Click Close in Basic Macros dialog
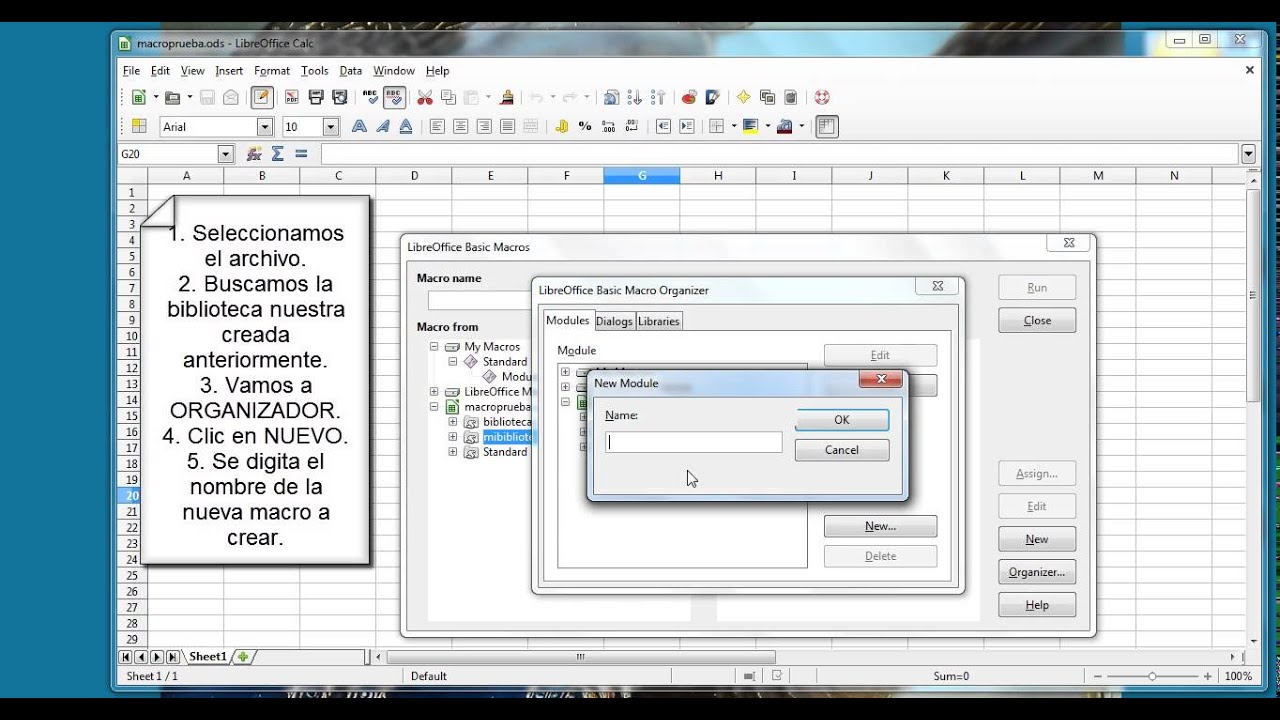 point(1037,320)
